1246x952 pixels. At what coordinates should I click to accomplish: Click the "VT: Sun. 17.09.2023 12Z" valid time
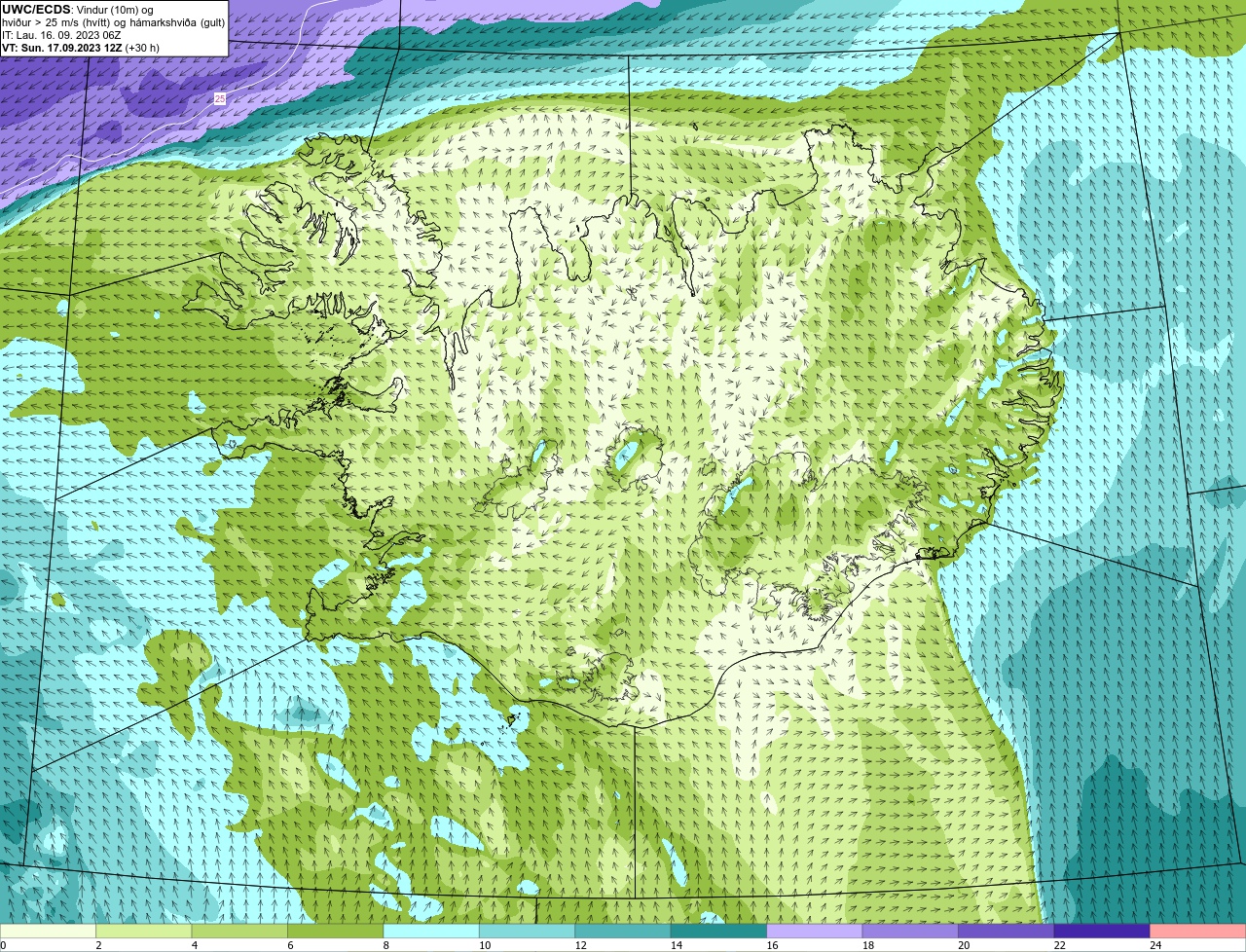coord(61,48)
